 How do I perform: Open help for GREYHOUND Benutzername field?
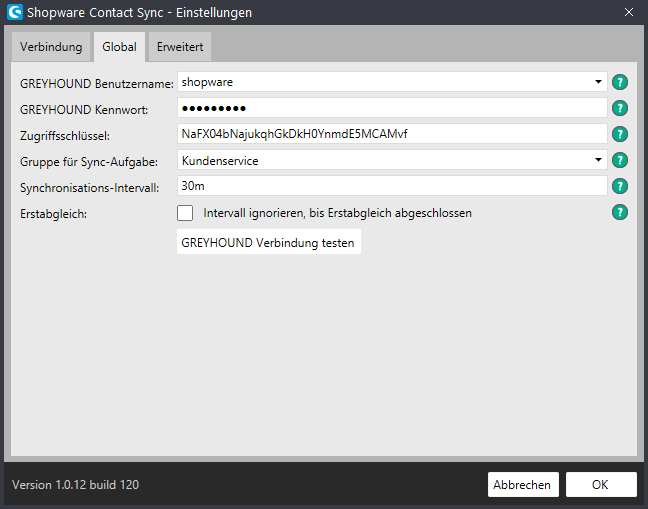pyautogui.click(x=619, y=83)
